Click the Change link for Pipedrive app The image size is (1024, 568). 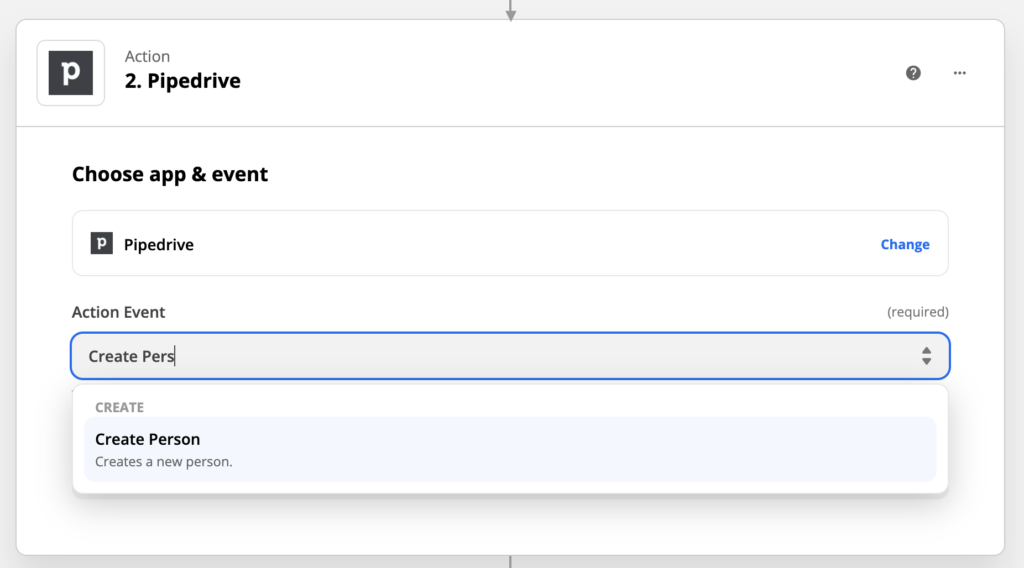(x=904, y=244)
